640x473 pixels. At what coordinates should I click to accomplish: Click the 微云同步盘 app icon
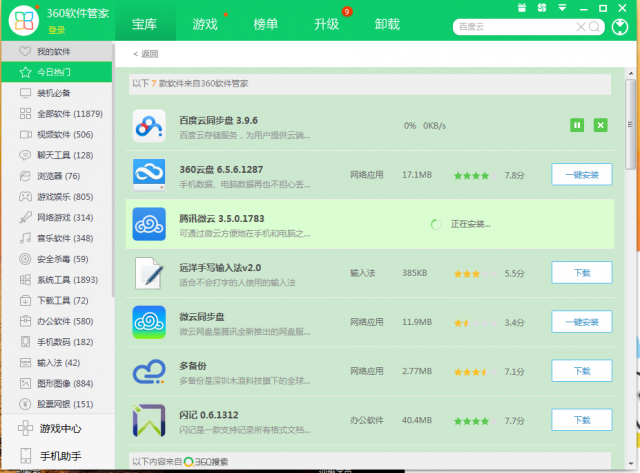pyautogui.click(x=149, y=322)
